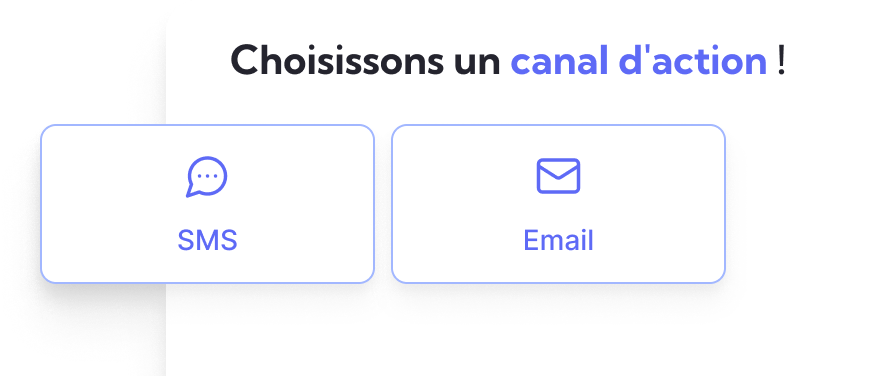Choose SMS as the action channel

click(x=207, y=204)
